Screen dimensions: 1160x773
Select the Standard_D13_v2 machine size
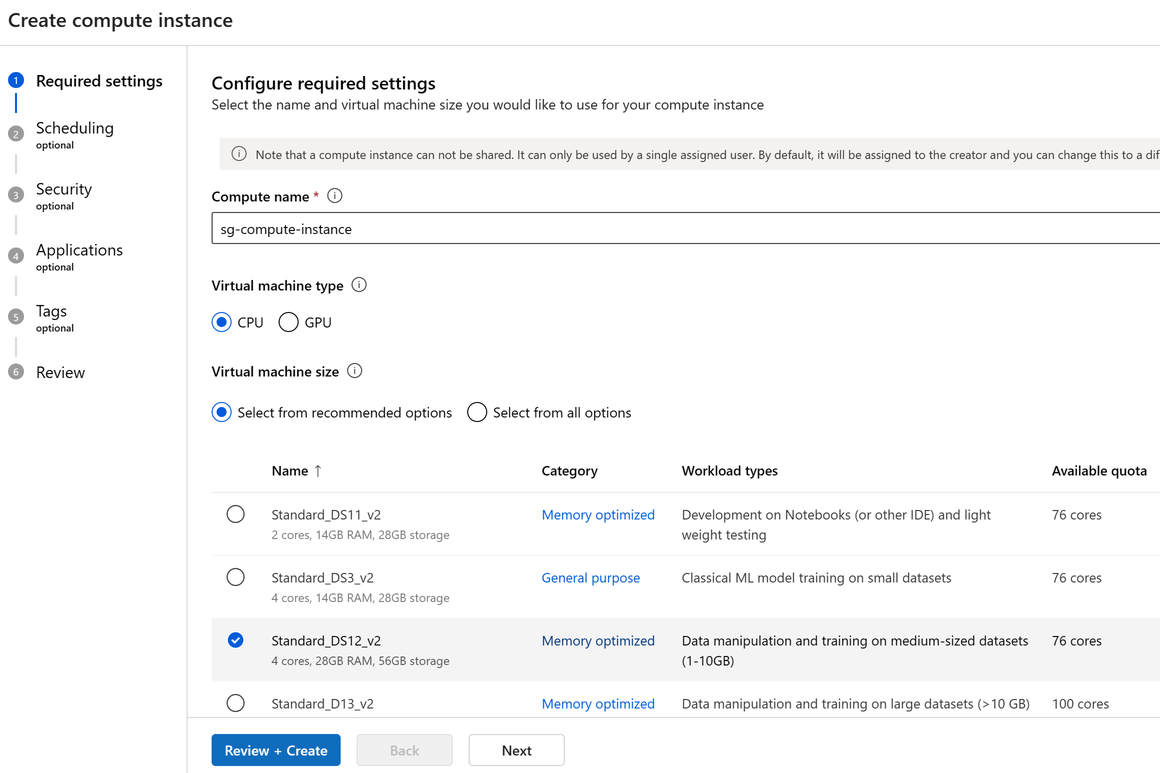coord(235,703)
